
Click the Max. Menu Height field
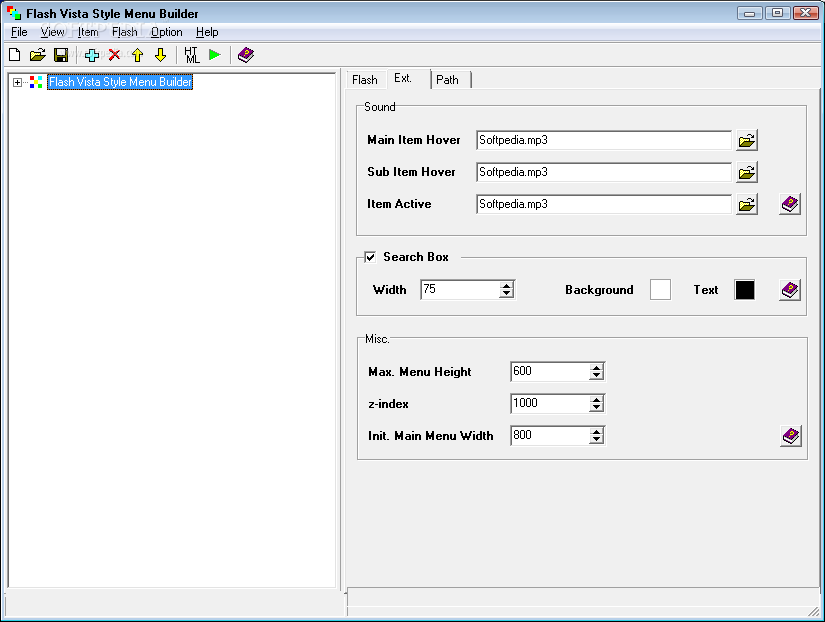(x=550, y=372)
